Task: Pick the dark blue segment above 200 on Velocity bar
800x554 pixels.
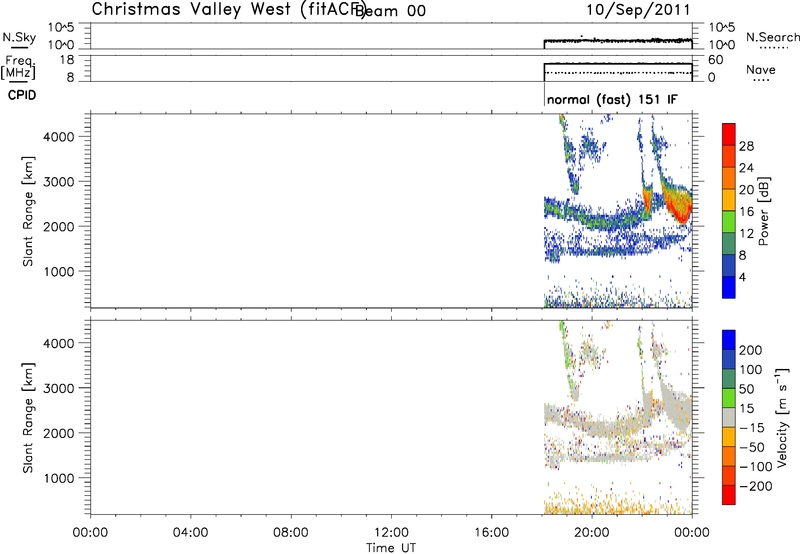Action: [x=729, y=340]
